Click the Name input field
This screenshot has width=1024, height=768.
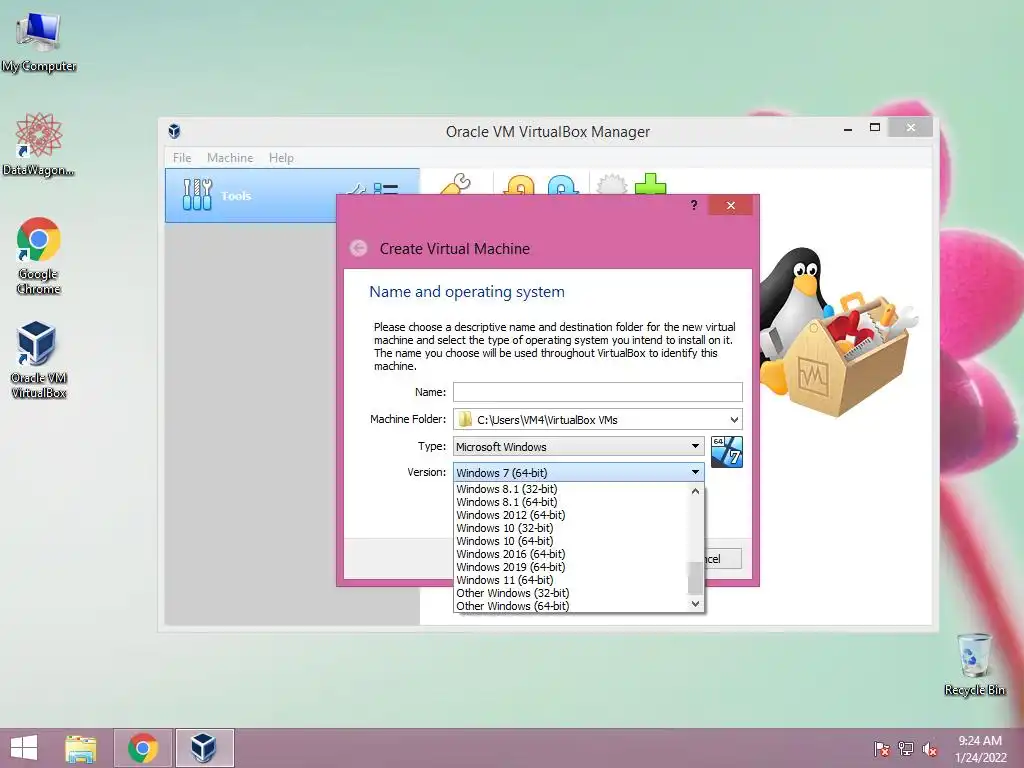(x=598, y=392)
